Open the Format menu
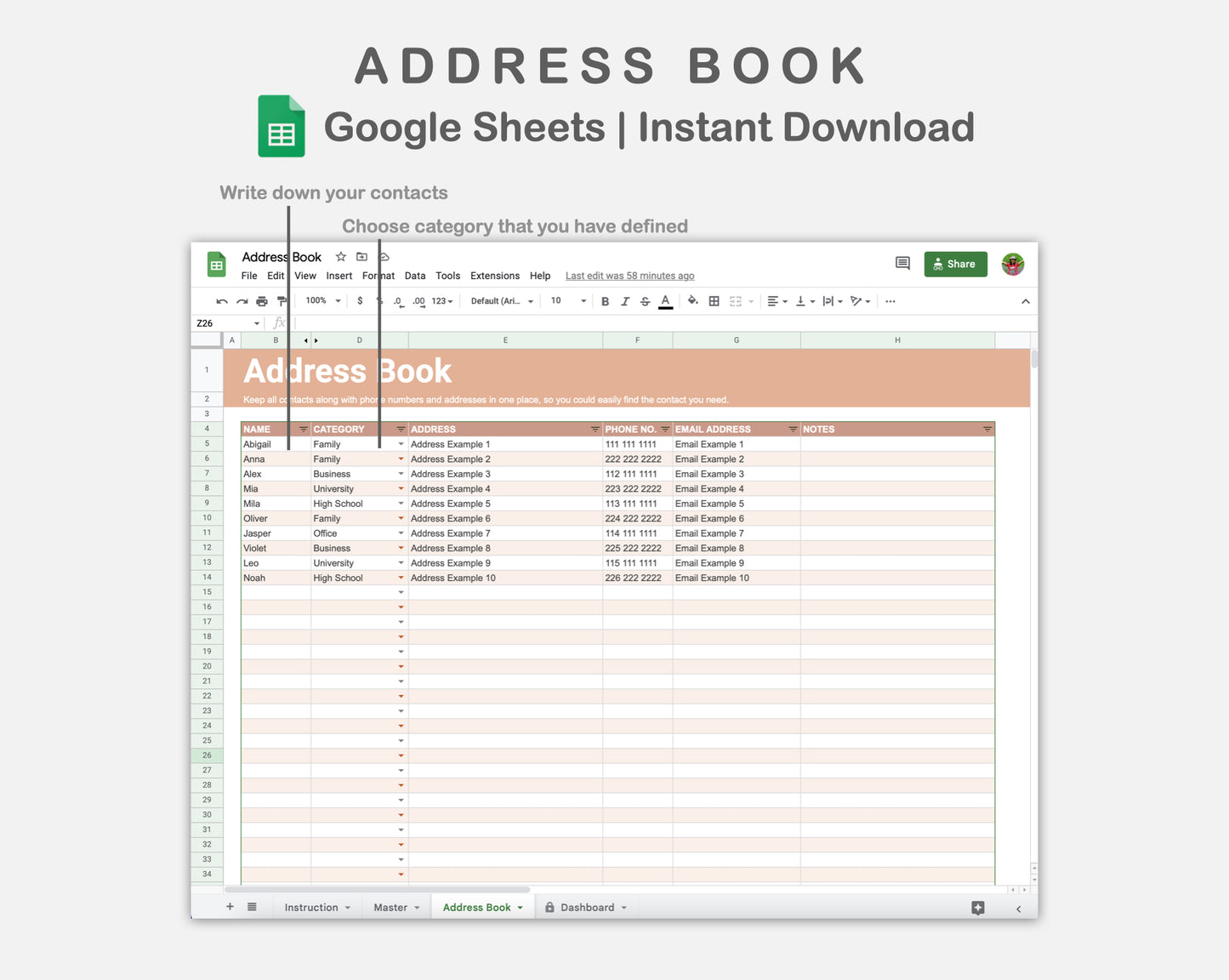 point(378,276)
